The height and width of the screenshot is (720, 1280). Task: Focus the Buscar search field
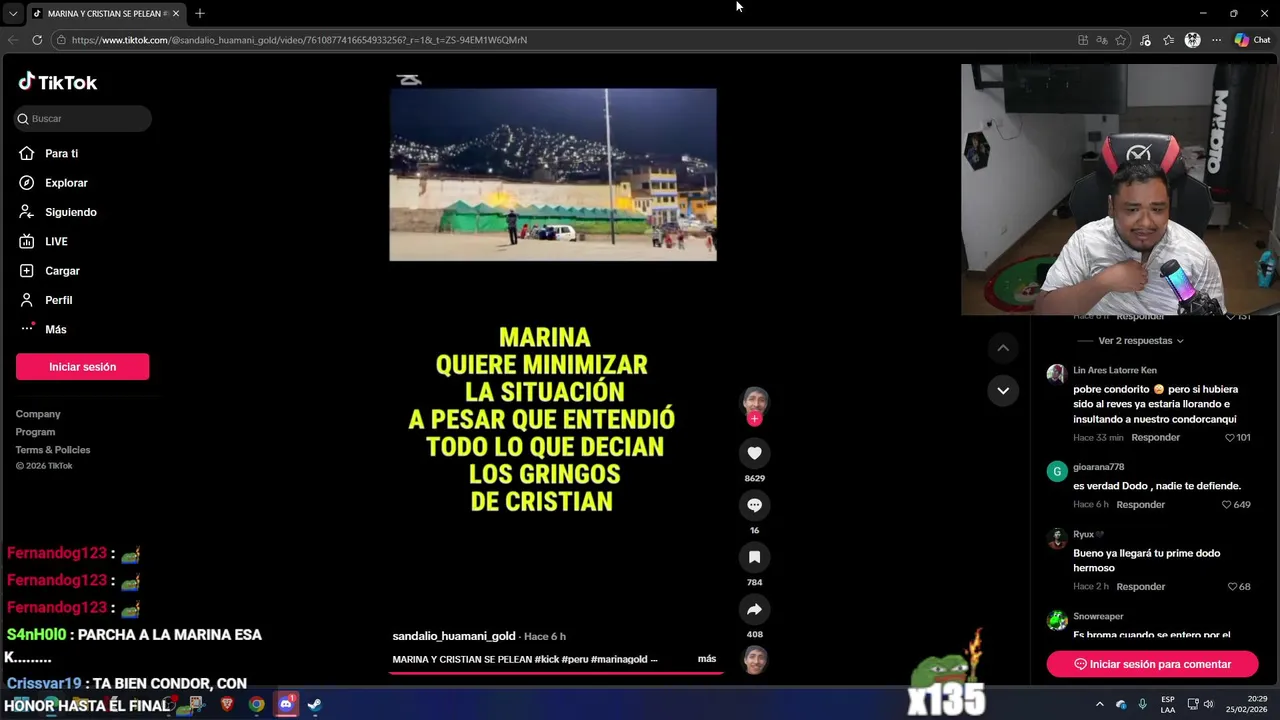[83, 118]
